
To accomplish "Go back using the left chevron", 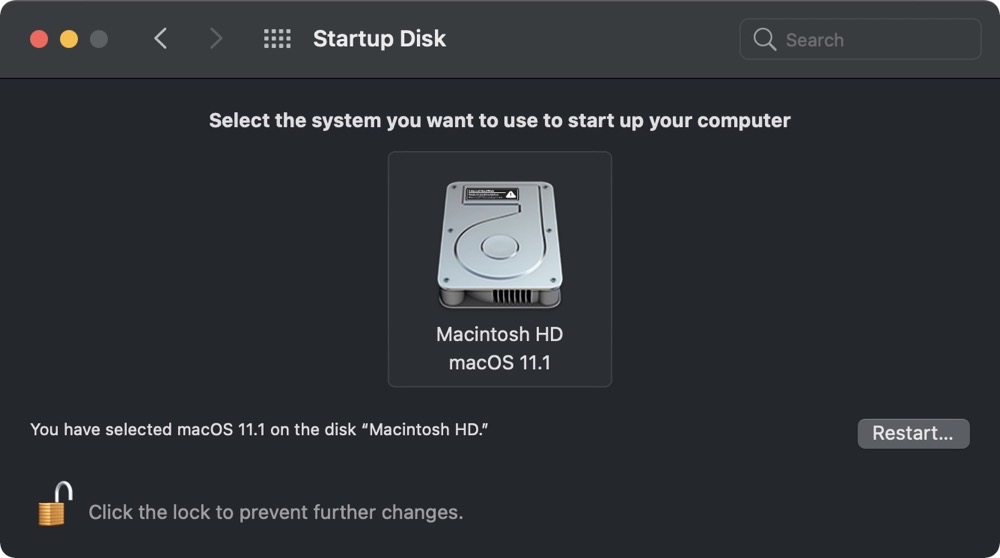I will click(x=160, y=39).
